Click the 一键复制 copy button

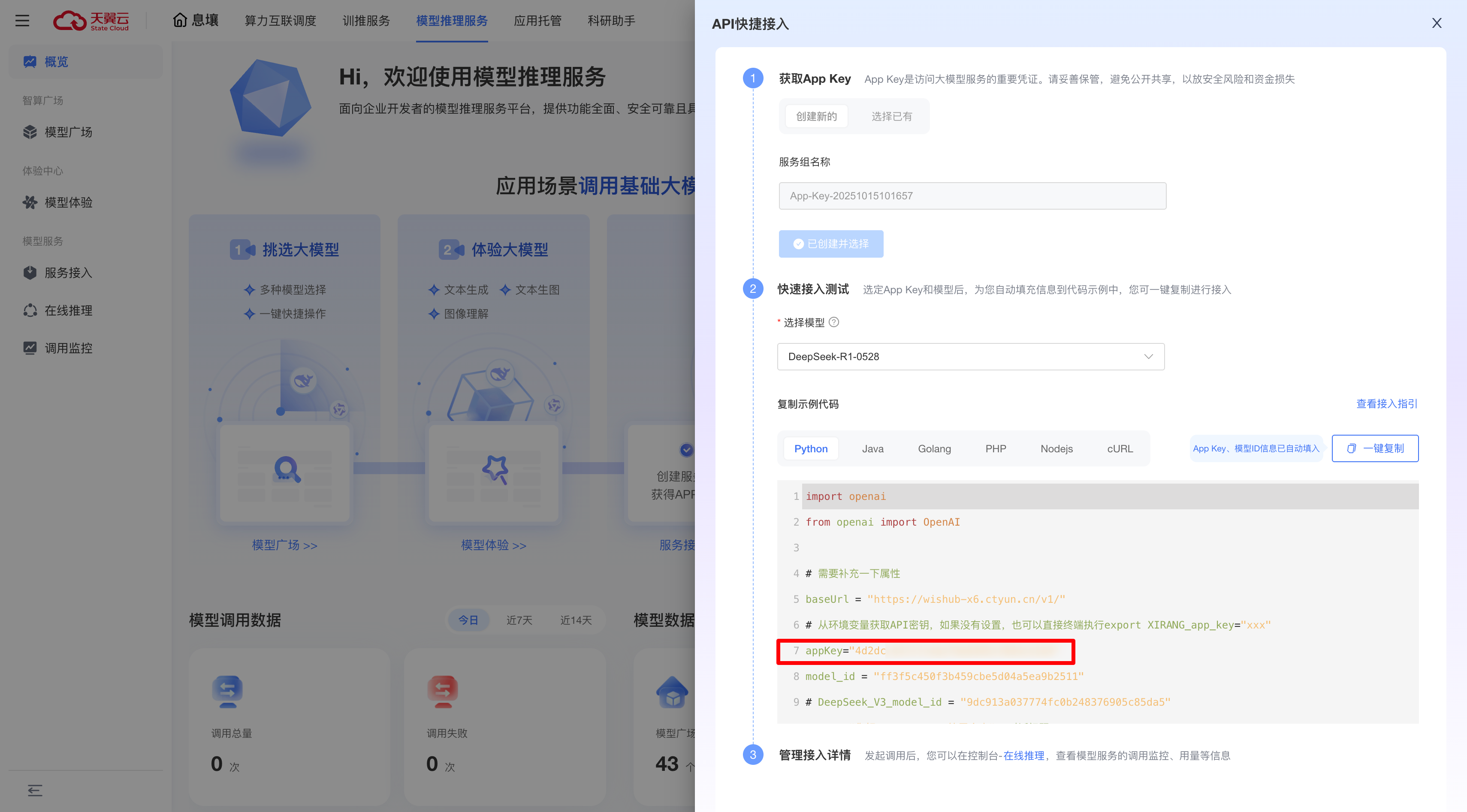[x=1374, y=448]
